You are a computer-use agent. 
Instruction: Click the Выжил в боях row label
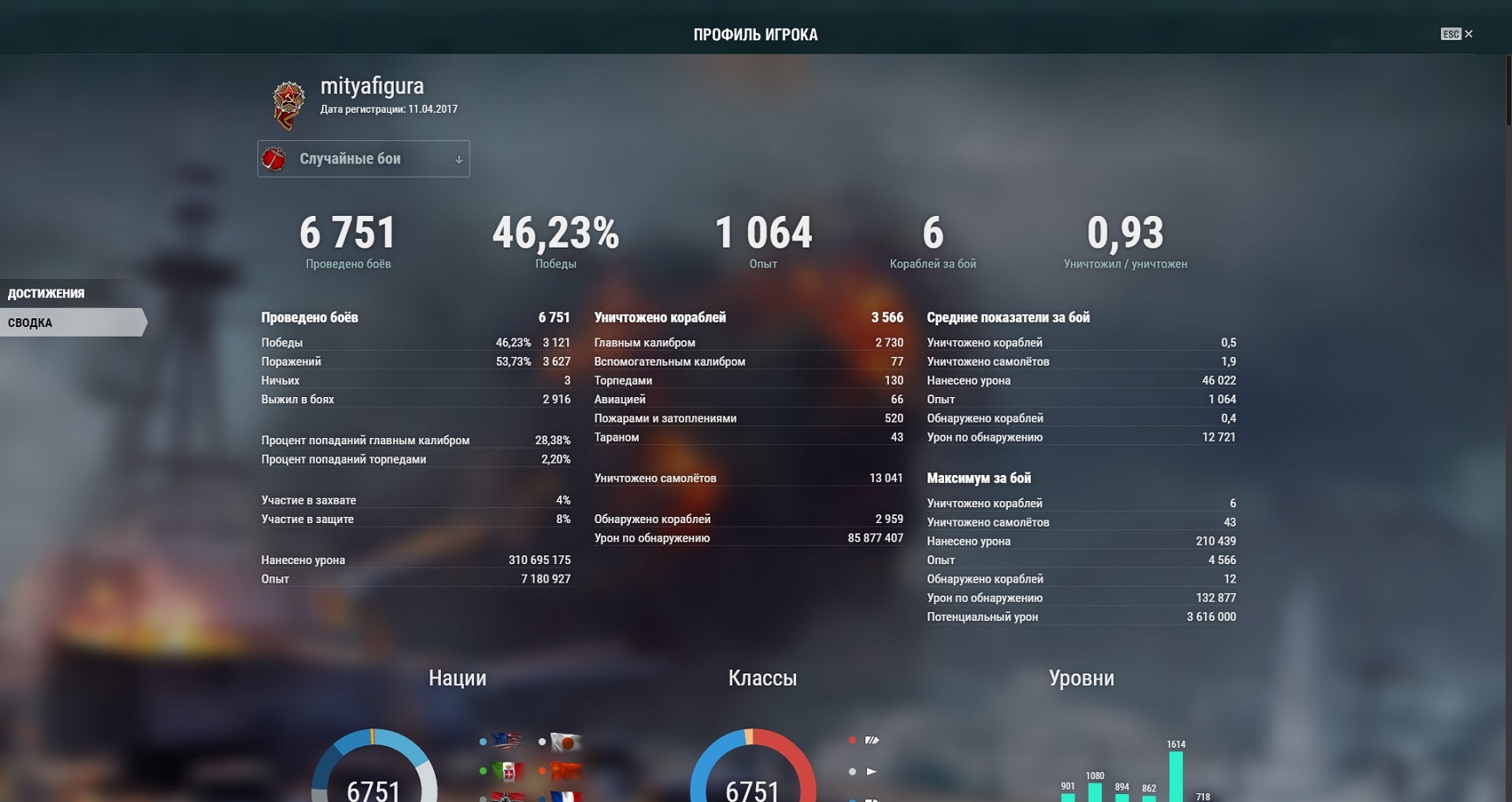[x=297, y=400]
